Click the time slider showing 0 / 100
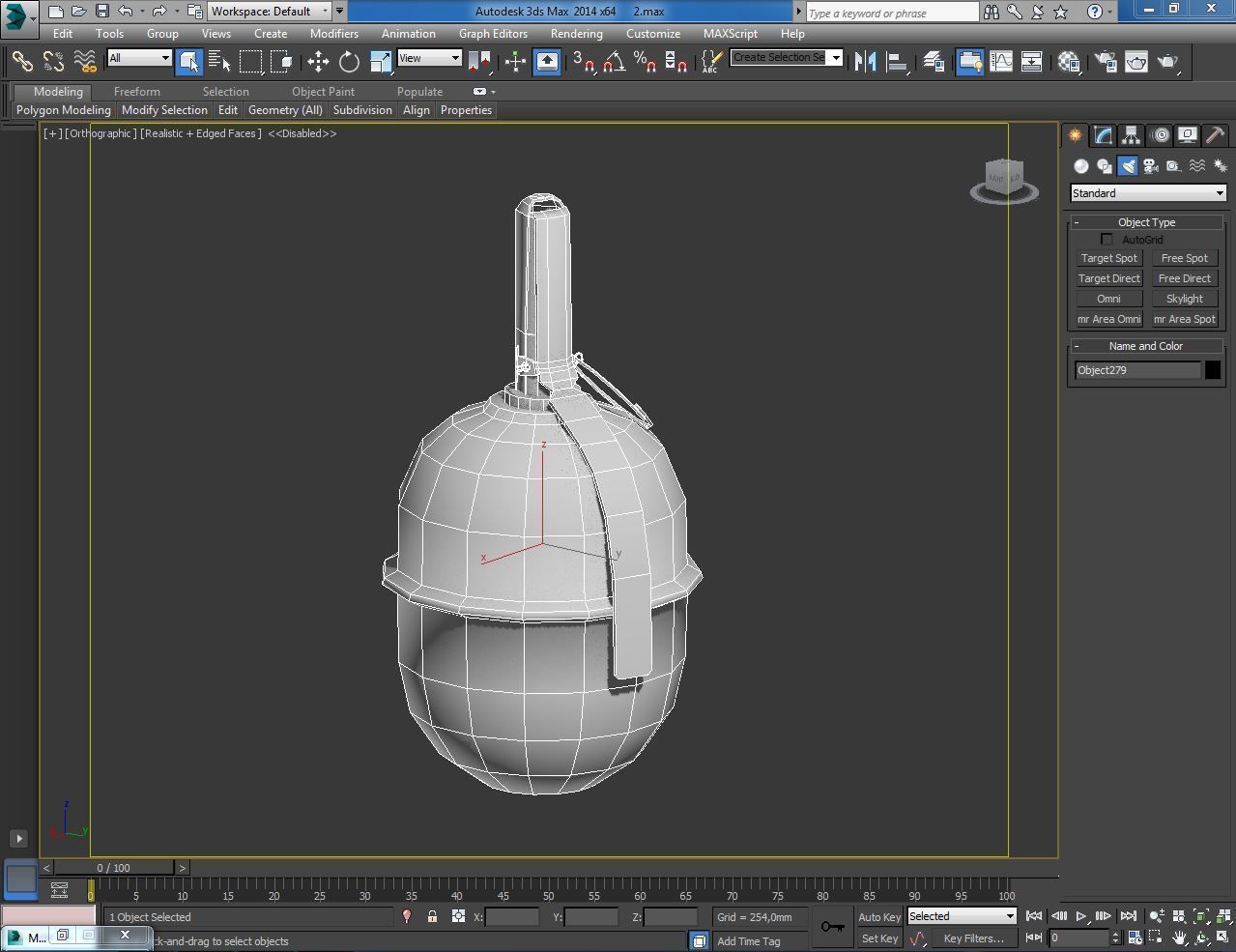Screen dimensions: 1236x952 (114, 868)
